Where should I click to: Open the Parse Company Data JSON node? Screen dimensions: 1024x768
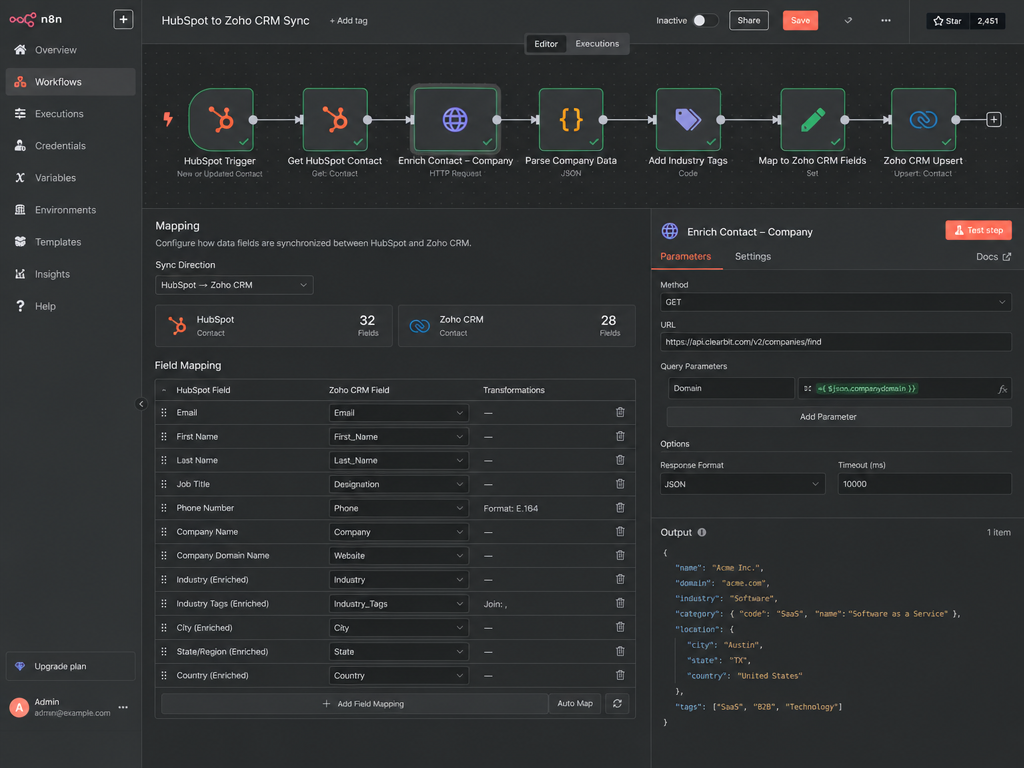coord(571,120)
